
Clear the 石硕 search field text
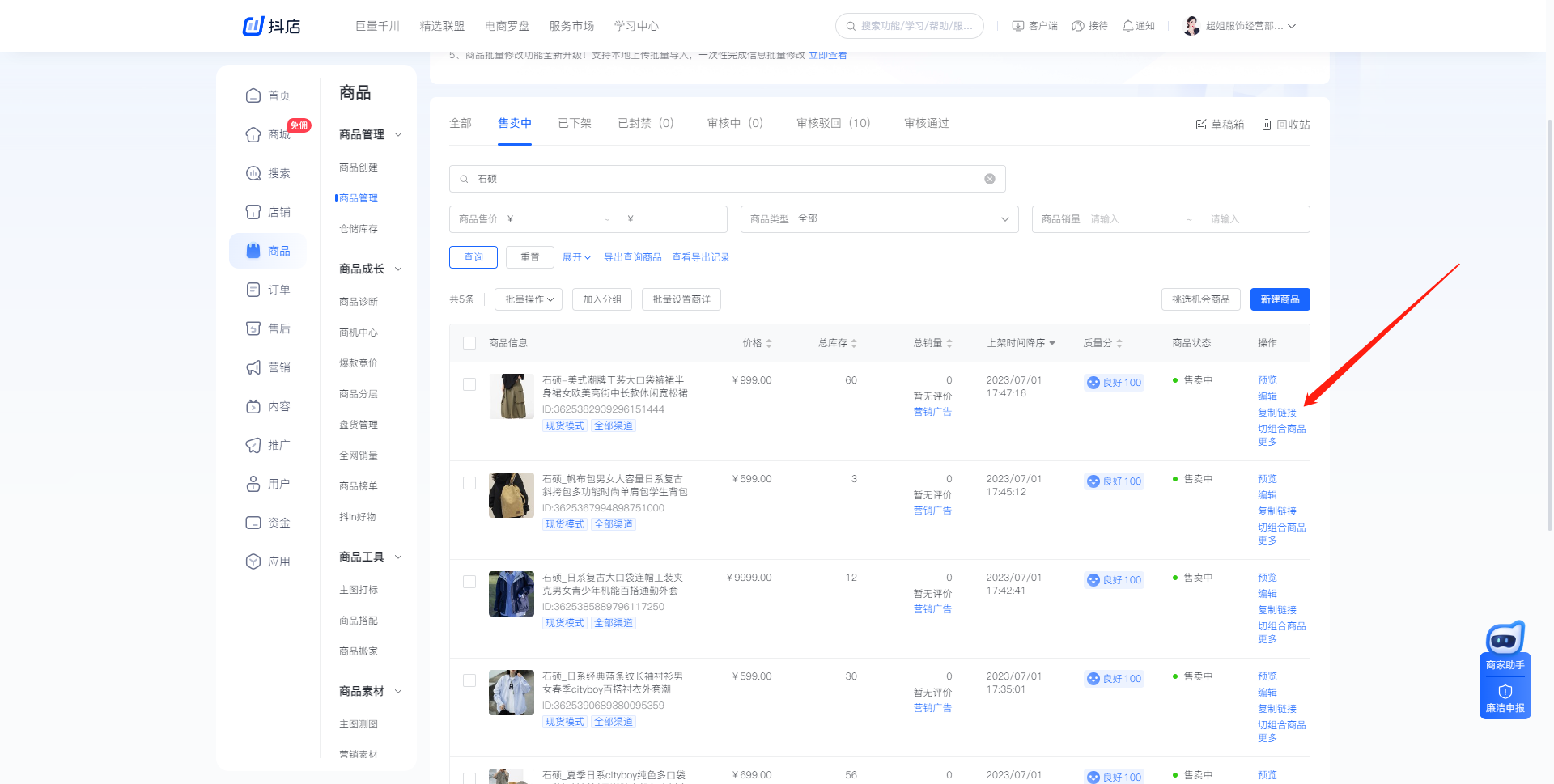[989, 179]
